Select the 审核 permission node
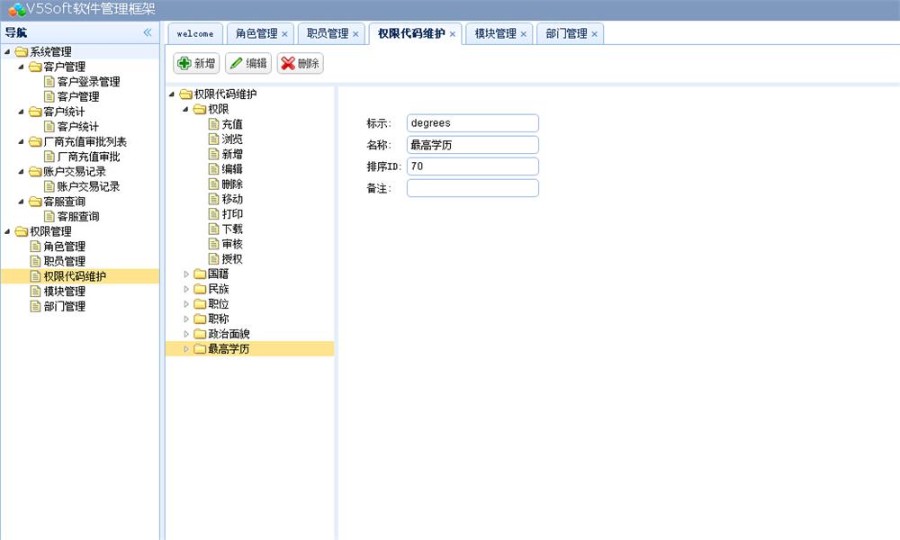This screenshot has width=900, height=540. (x=231, y=244)
